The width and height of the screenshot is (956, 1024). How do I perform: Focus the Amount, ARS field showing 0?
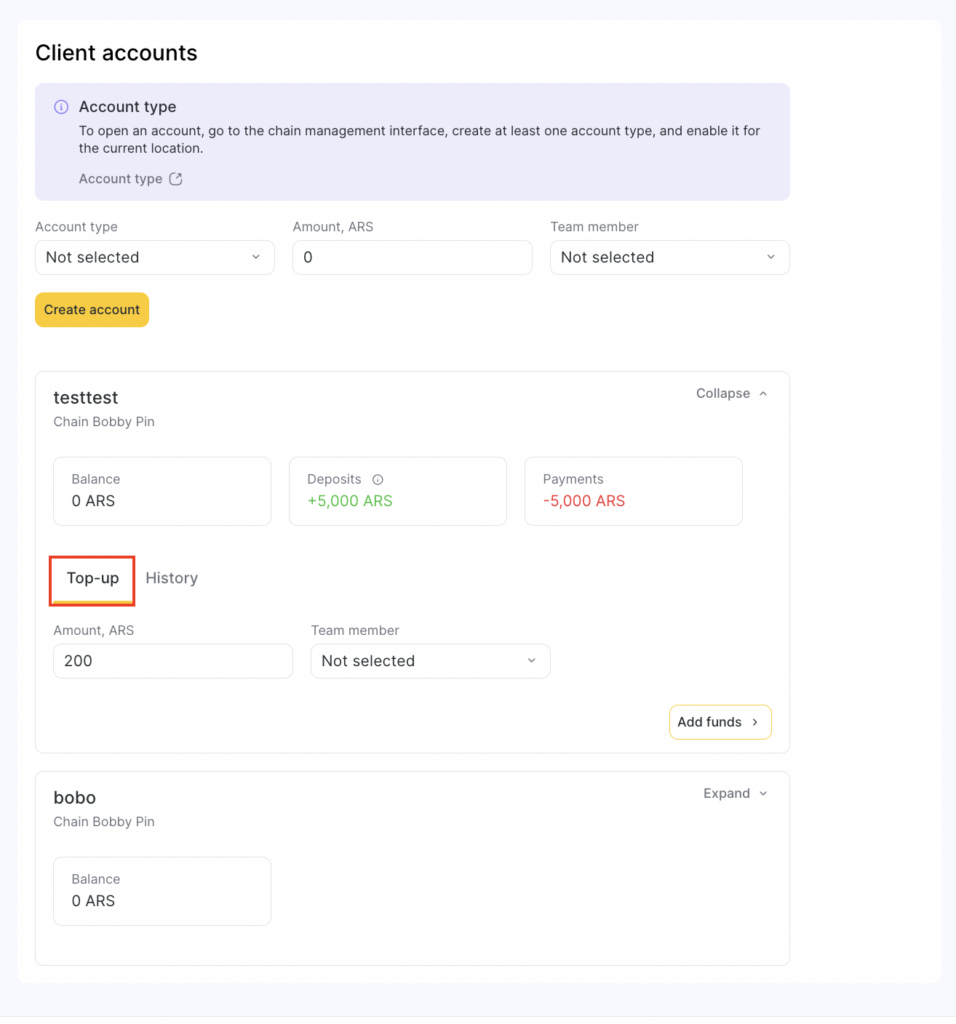coord(412,257)
